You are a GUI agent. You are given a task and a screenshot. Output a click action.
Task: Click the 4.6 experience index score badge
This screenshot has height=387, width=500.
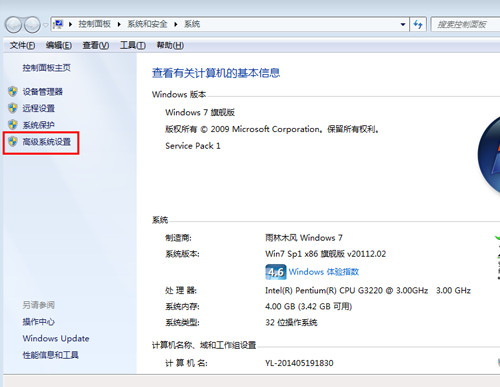[276, 272]
